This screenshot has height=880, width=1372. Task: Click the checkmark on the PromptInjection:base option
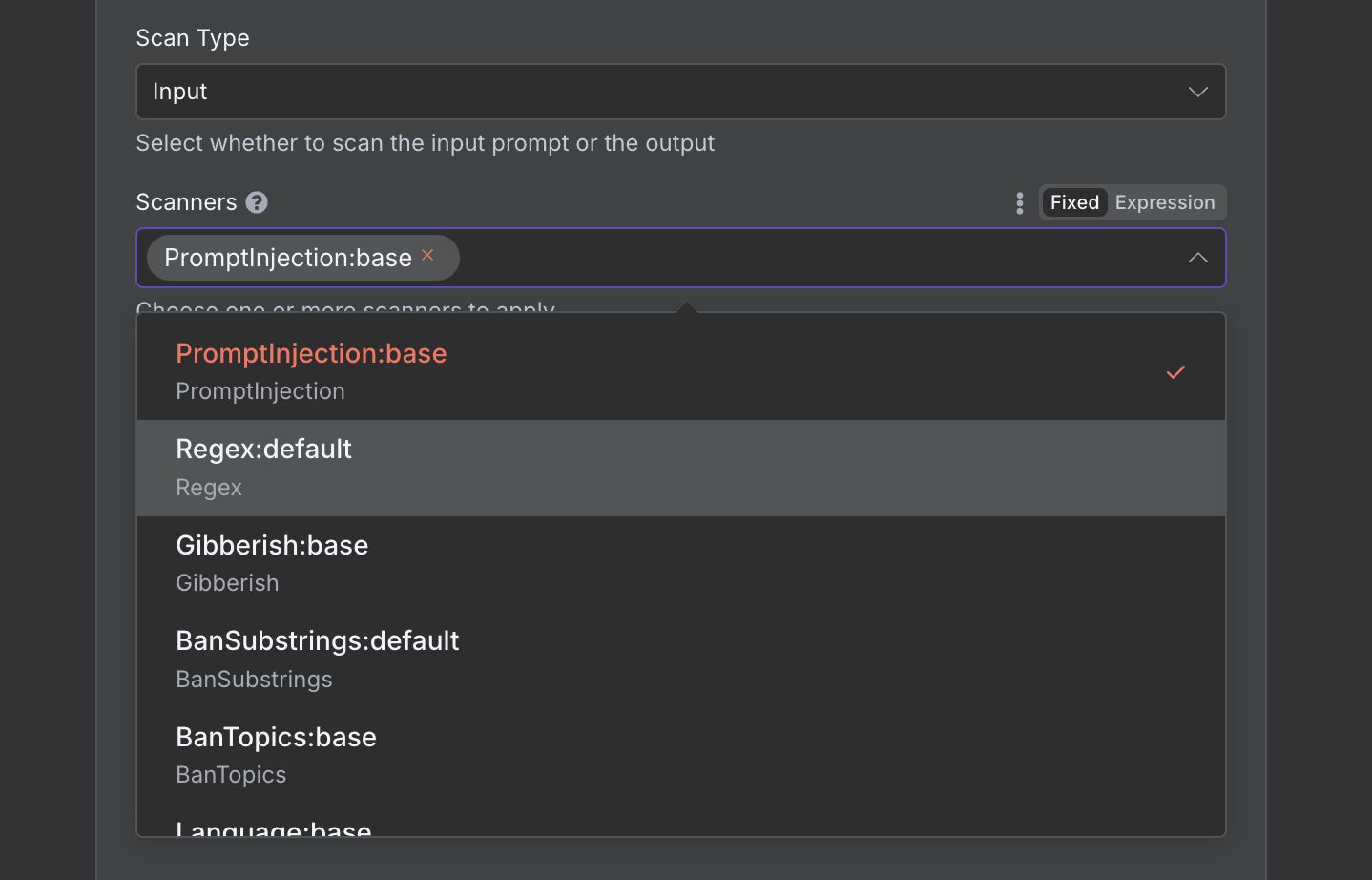(1175, 372)
